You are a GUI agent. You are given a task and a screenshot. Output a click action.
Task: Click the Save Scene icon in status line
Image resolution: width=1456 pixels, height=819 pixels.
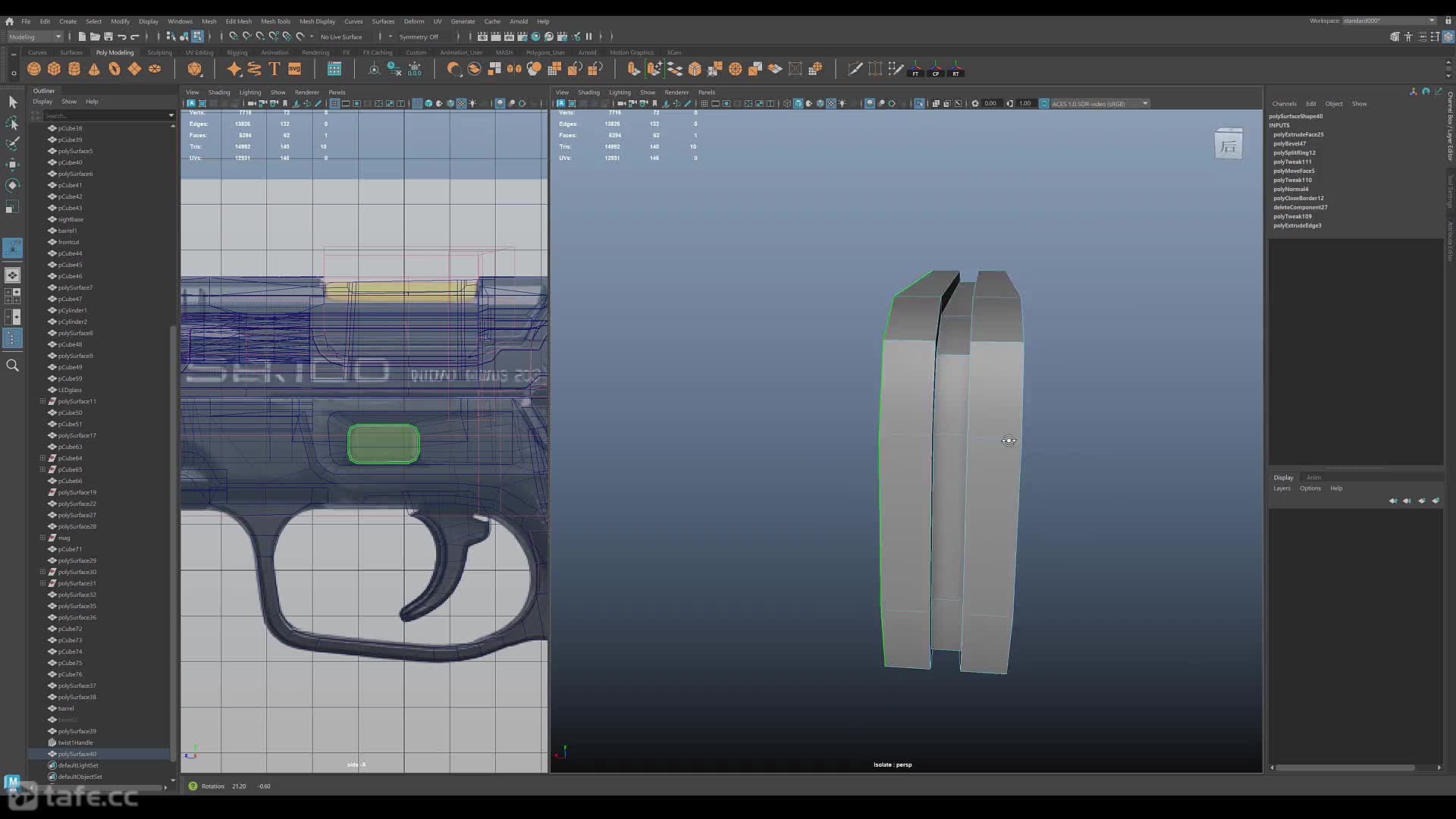[x=108, y=36]
